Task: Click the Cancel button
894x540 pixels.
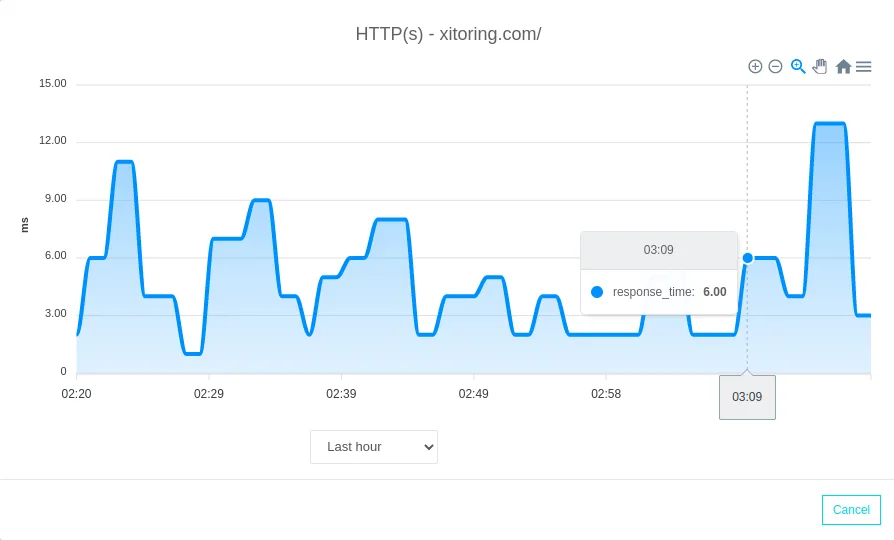Action: pyautogui.click(x=851, y=510)
